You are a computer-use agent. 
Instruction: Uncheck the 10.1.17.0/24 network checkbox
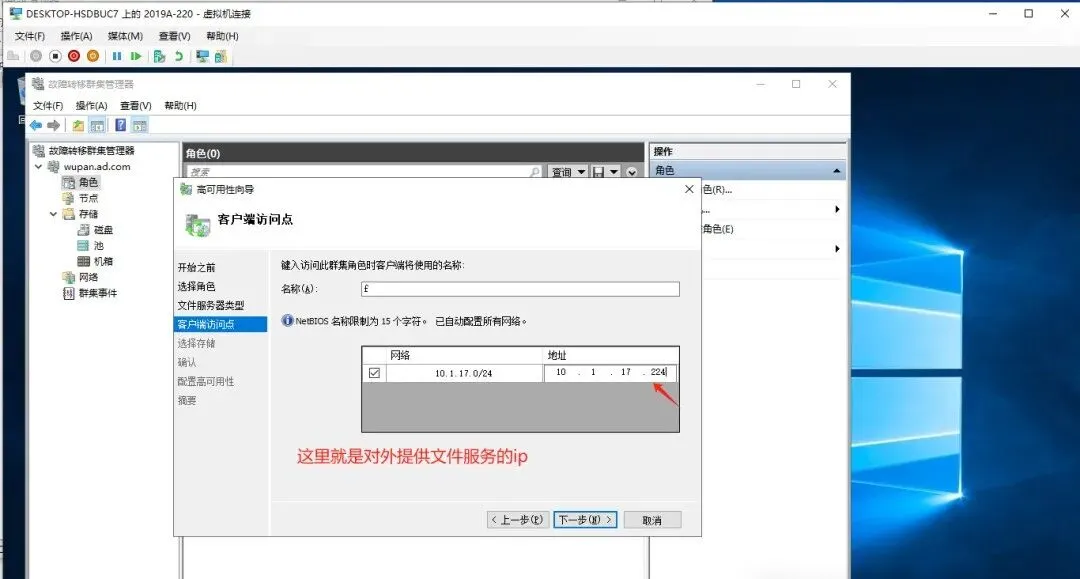click(374, 371)
